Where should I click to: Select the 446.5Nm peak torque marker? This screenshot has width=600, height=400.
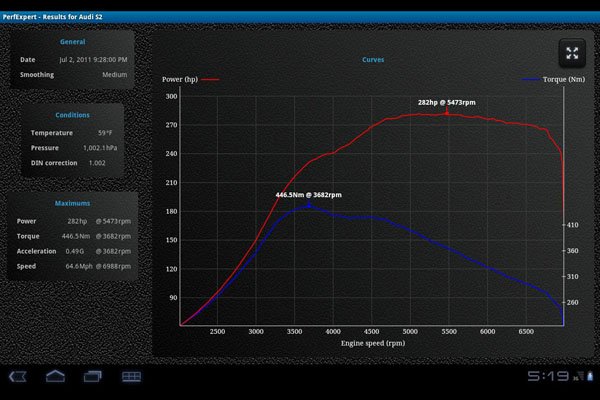309,206
